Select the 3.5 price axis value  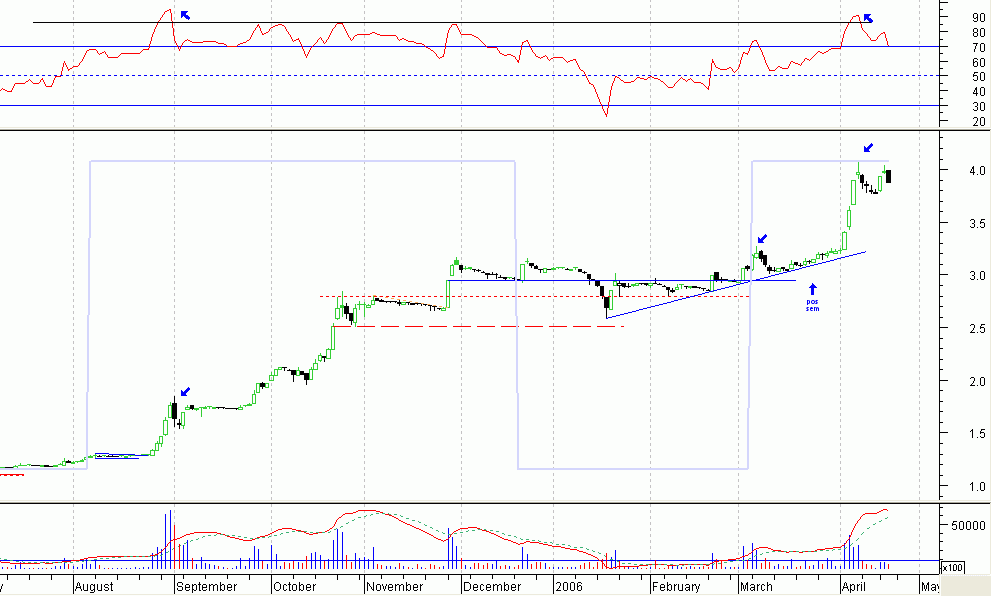coord(976,223)
